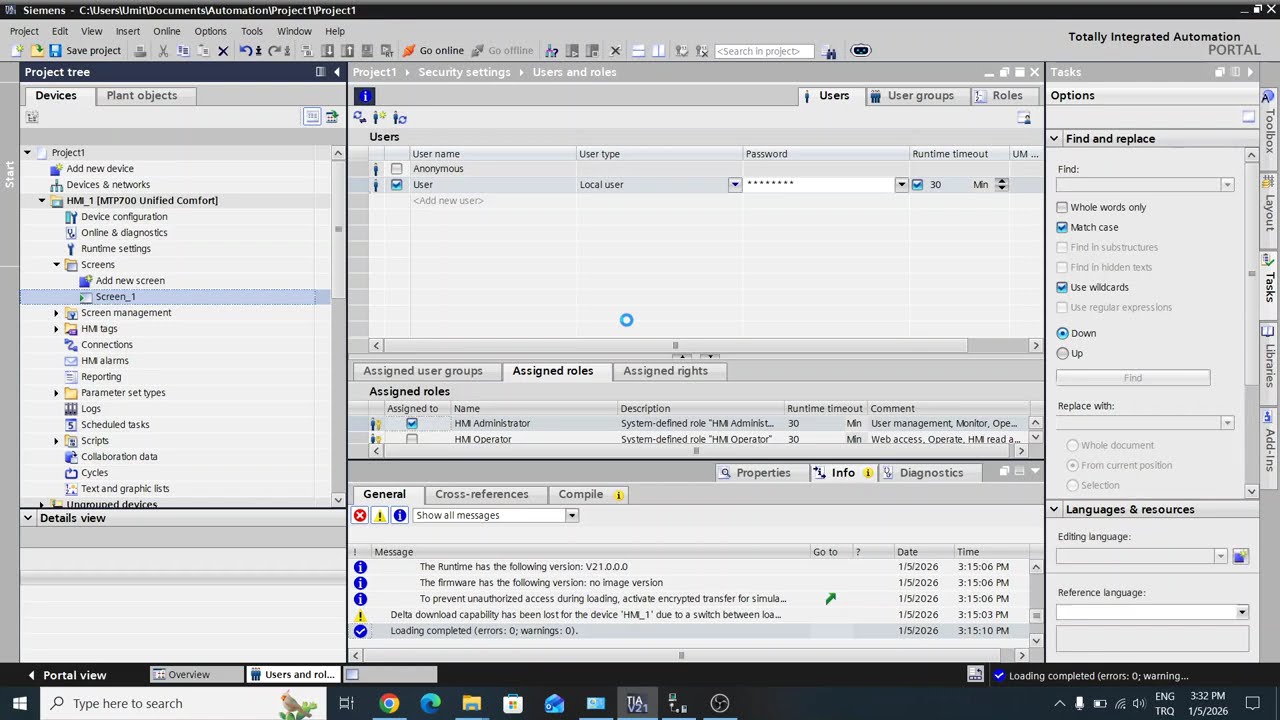Uncheck HMI Administrator assigned role

point(412,424)
